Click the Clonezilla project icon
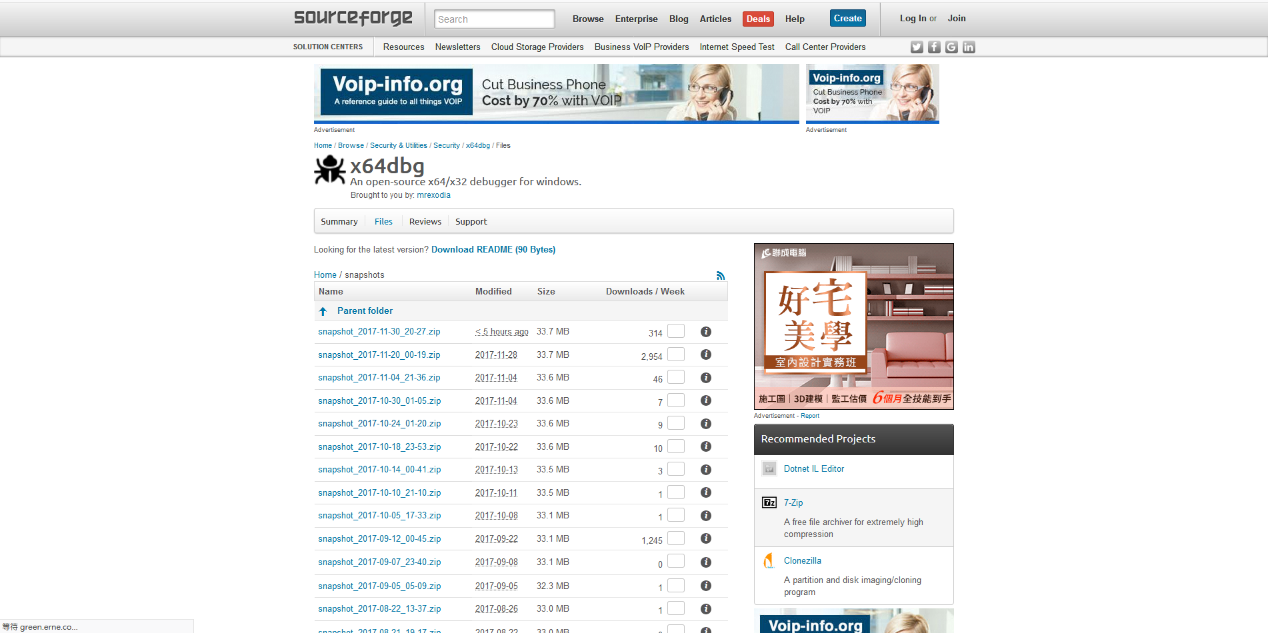 (x=768, y=561)
